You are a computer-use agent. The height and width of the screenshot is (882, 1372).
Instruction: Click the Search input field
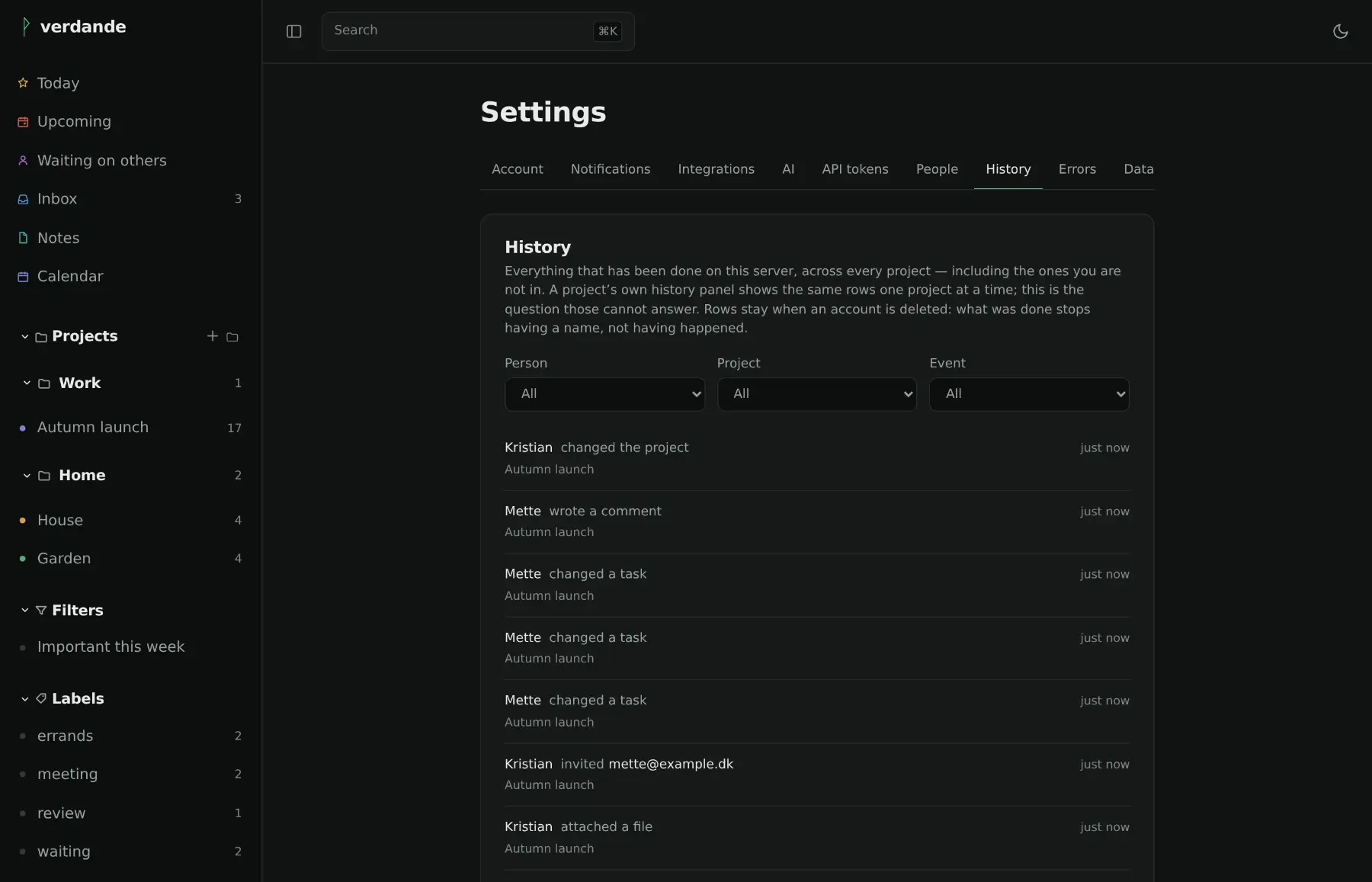[478, 31]
